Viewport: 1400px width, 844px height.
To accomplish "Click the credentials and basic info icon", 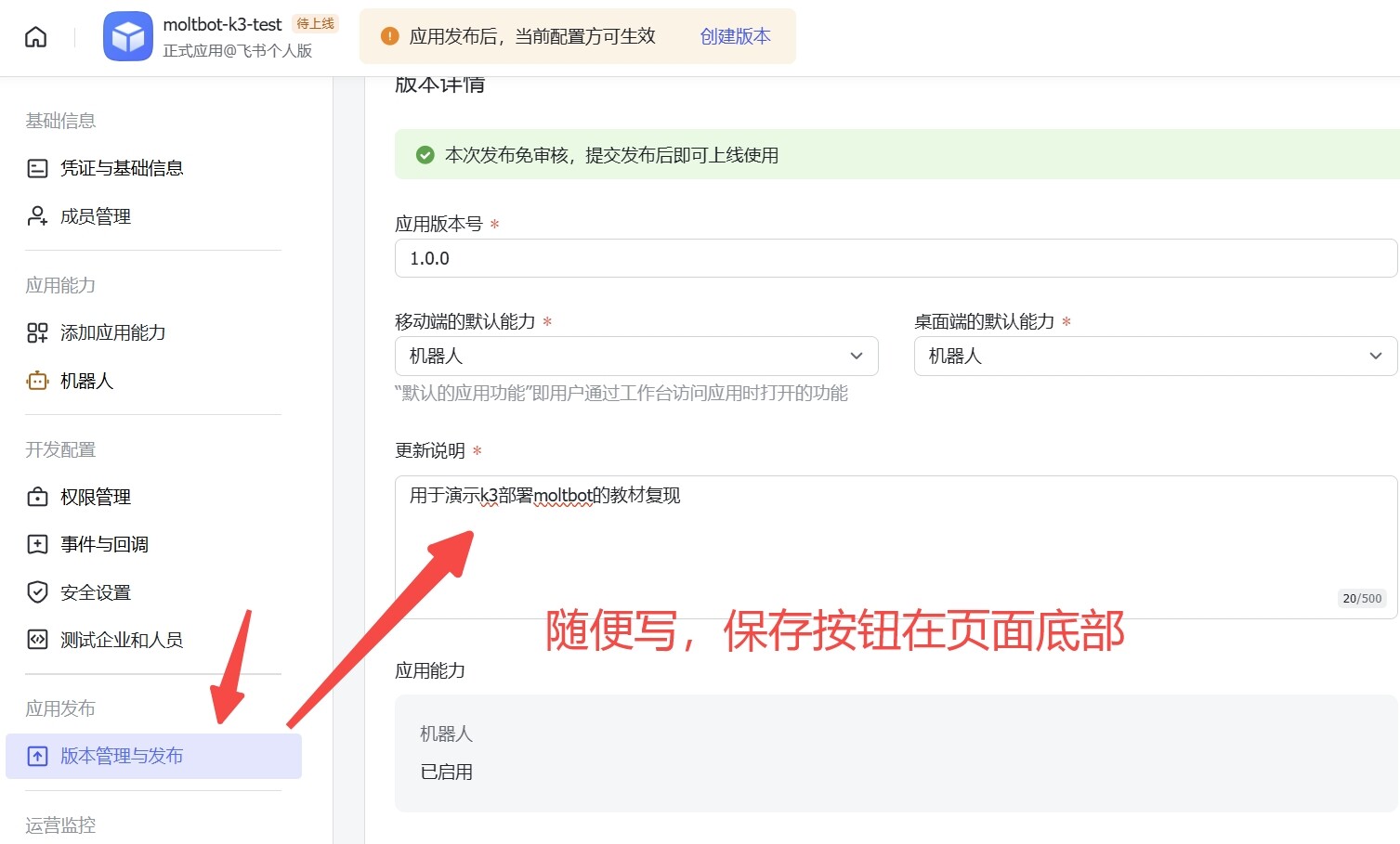I will coord(37,168).
